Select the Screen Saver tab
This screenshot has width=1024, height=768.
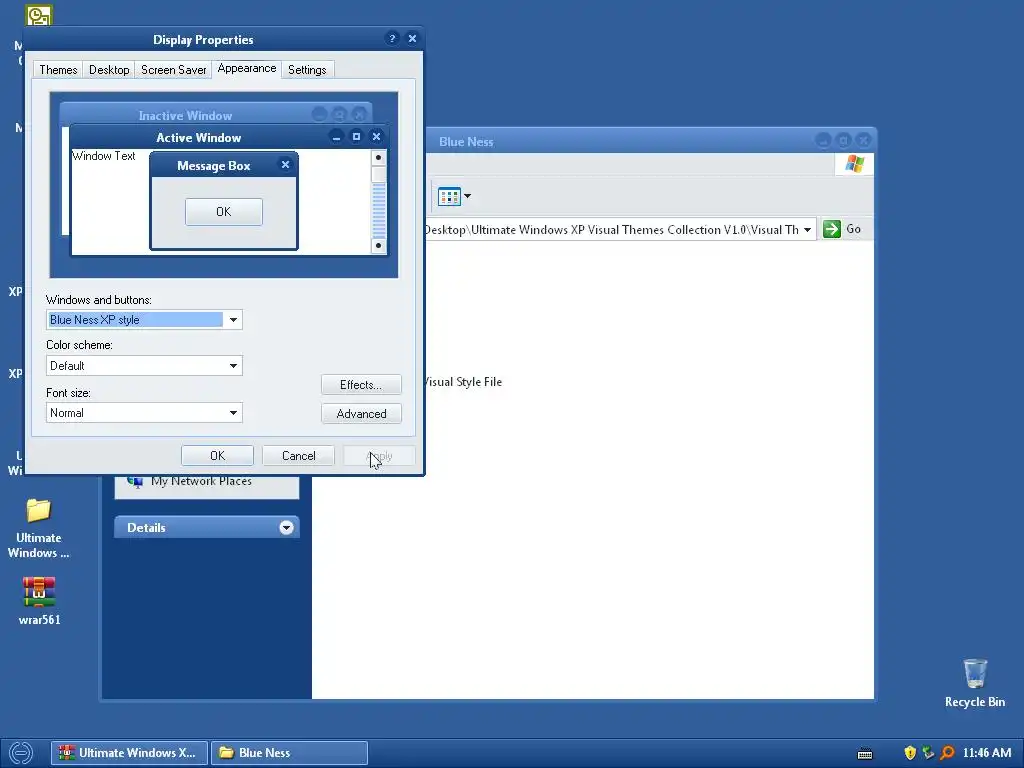point(173,70)
